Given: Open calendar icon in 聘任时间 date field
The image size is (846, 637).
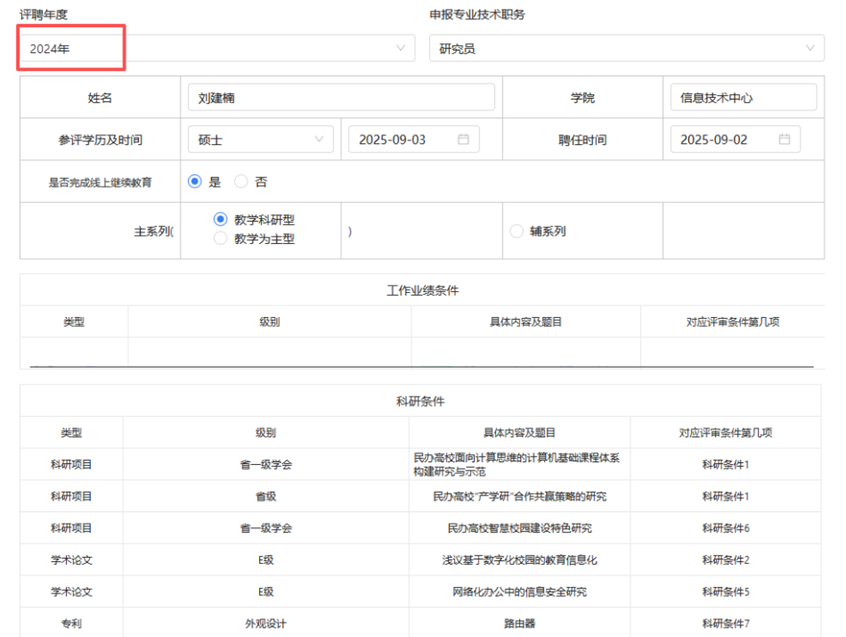Looking at the screenshot, I should click(x=784, y=140).
